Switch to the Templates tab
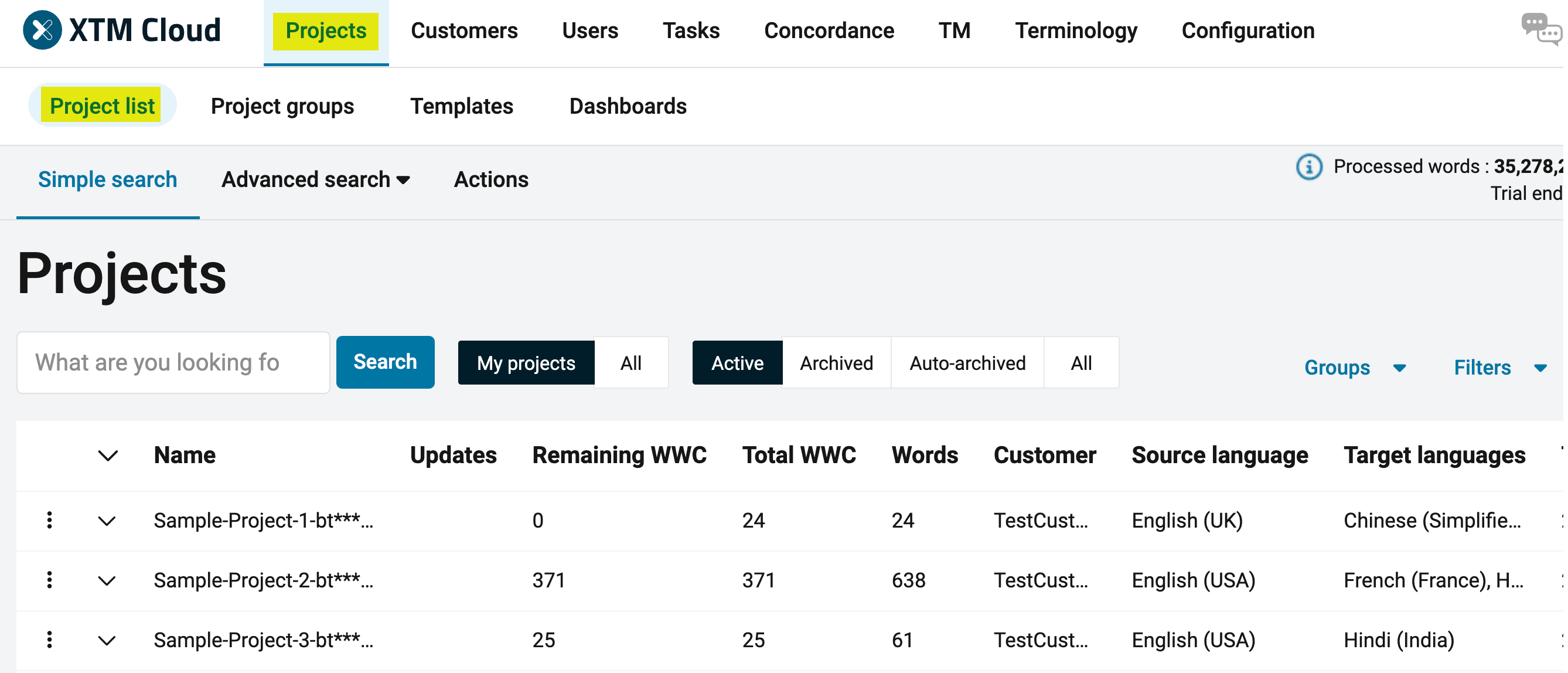Viewport: 1568px width, 673px height. [461, 106]
